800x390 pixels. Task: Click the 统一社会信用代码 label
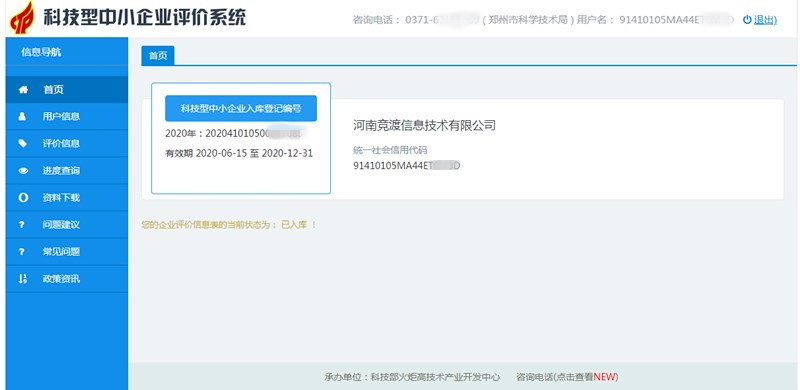tap(390, 150)
